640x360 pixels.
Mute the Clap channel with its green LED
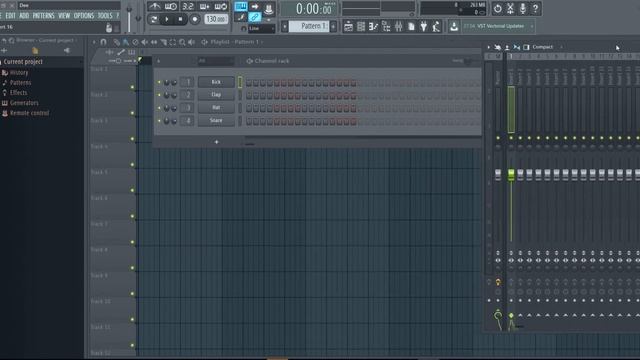(159, 95)
